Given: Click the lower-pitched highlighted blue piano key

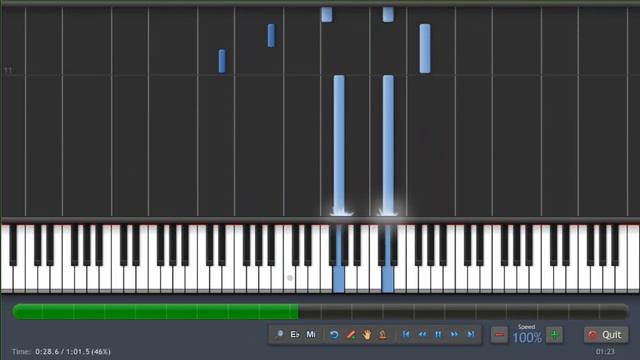Looking at the screenshot, I should point(338,278).
